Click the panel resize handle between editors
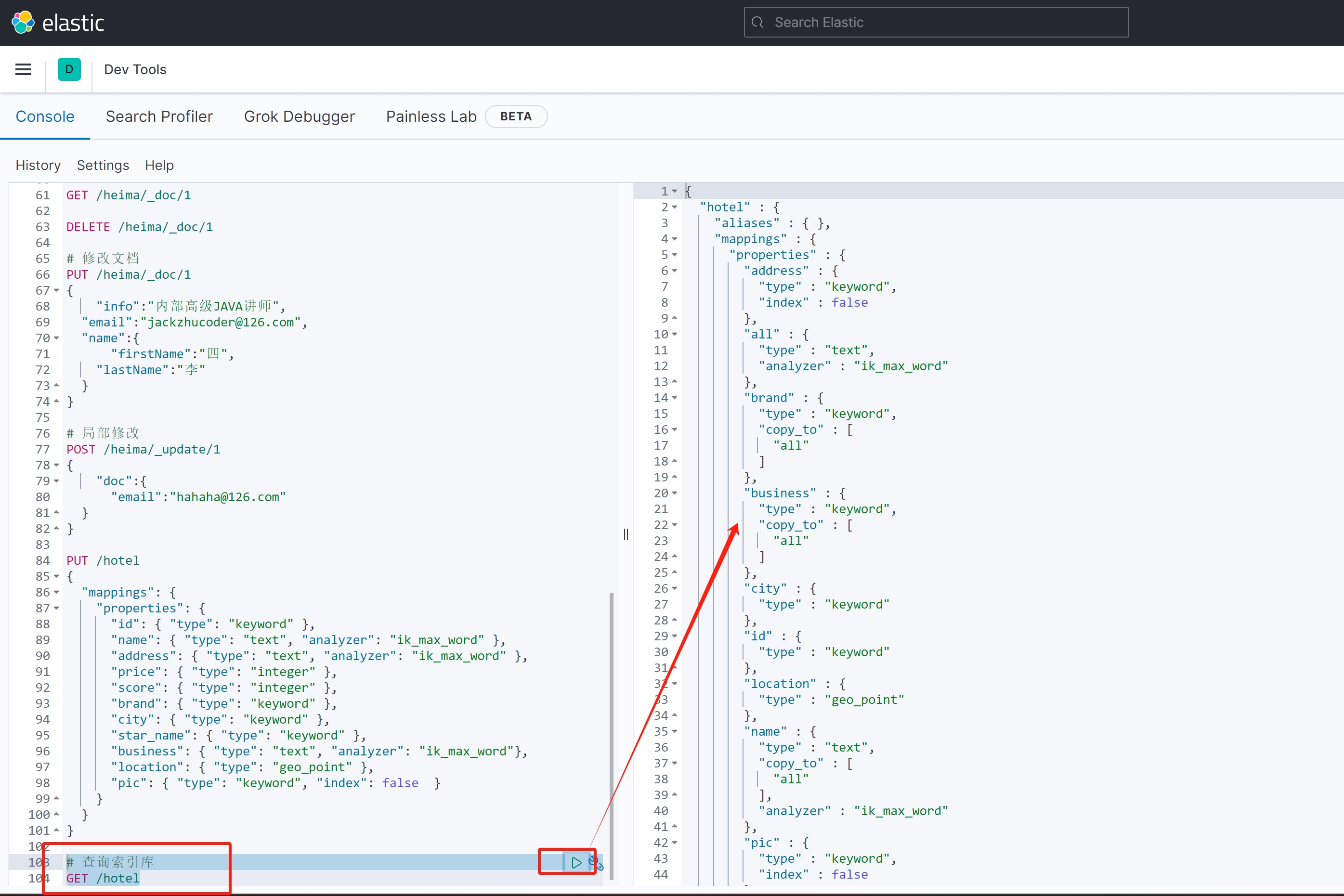Image resolution: width=1344 pixels, height=896 pixels. pos(626,534)
